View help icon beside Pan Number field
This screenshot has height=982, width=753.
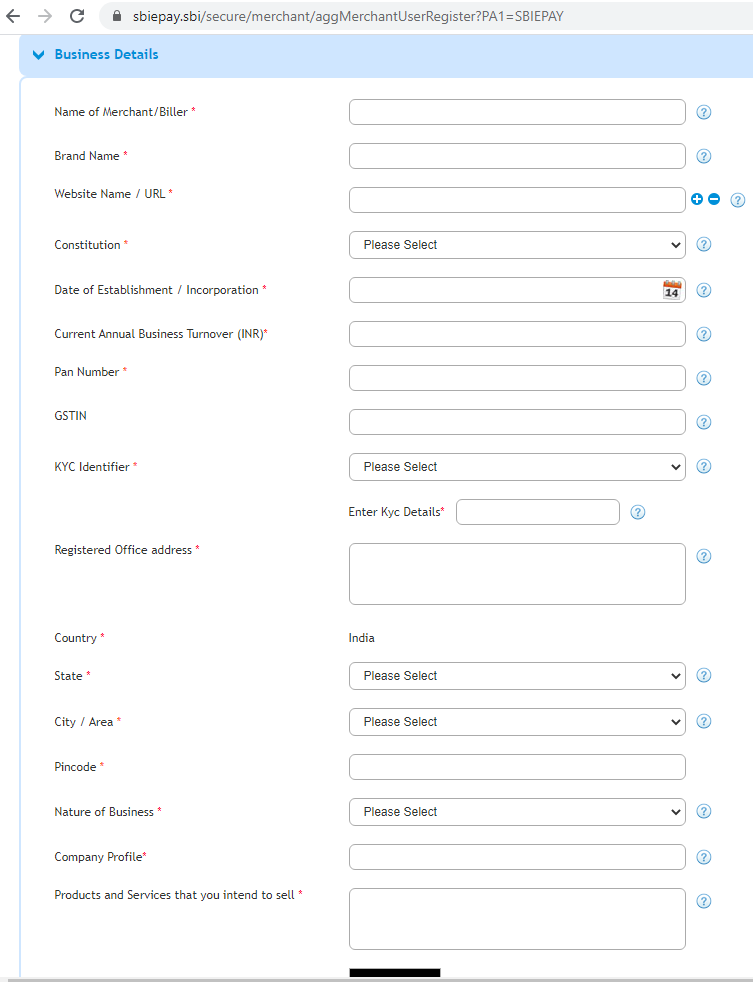(703, 378)
